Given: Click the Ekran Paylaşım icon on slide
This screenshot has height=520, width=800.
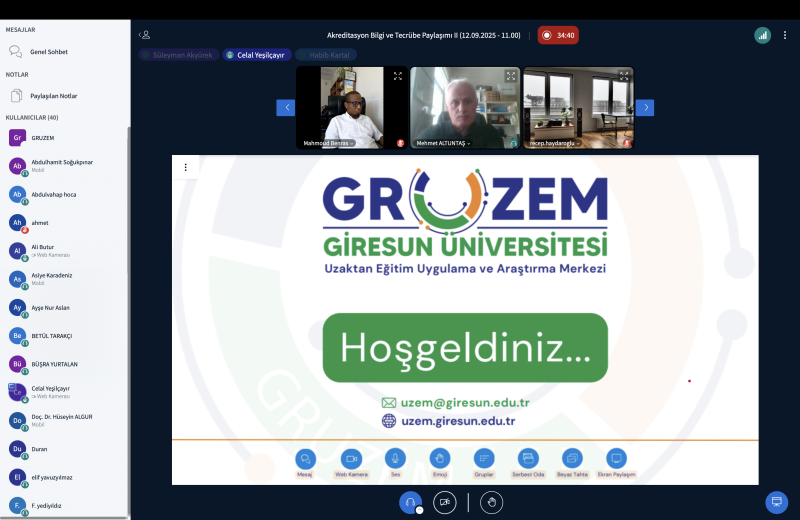Looking at the screenshot, I should pos(616,459).
